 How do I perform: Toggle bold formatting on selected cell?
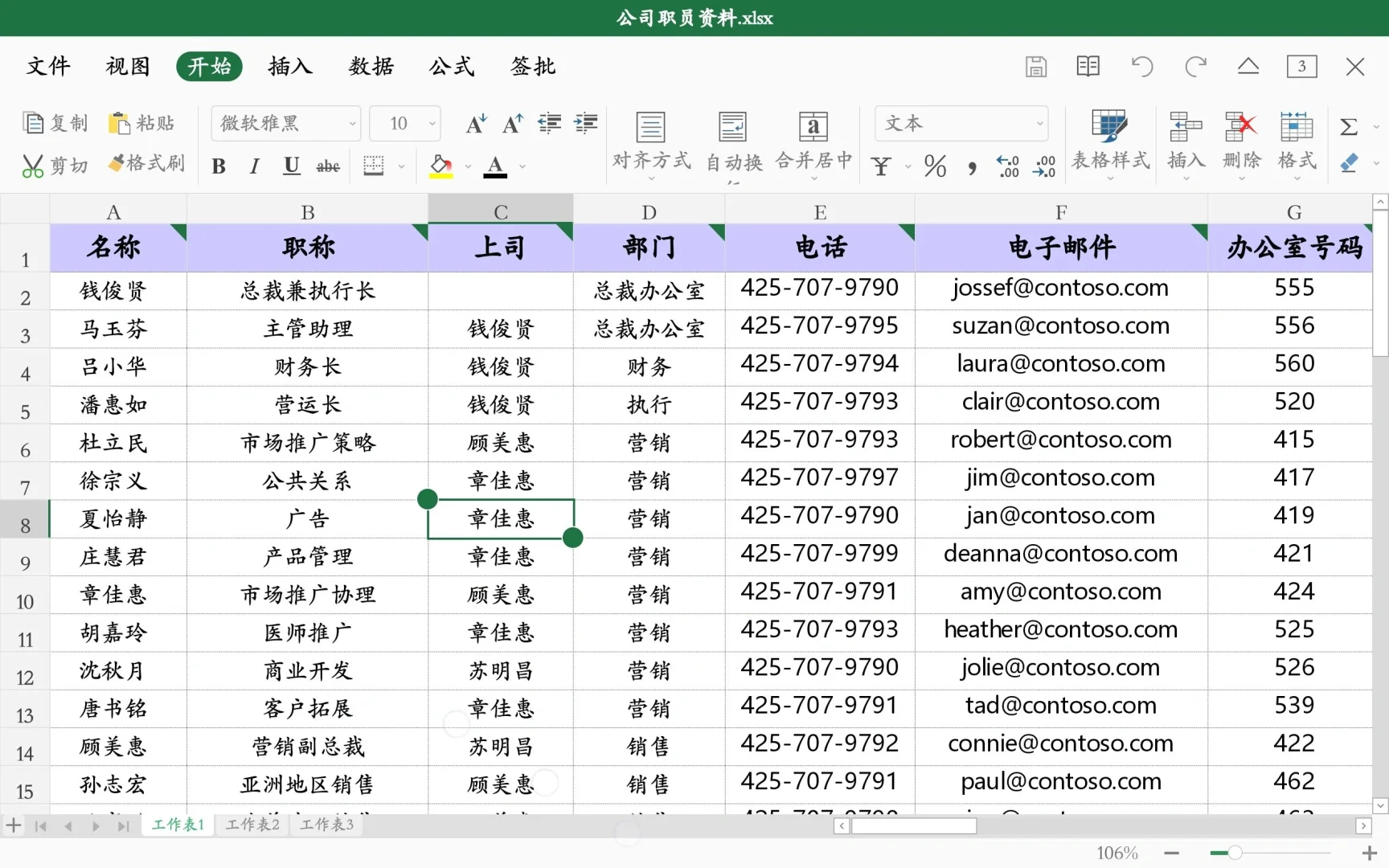point(218,166)
